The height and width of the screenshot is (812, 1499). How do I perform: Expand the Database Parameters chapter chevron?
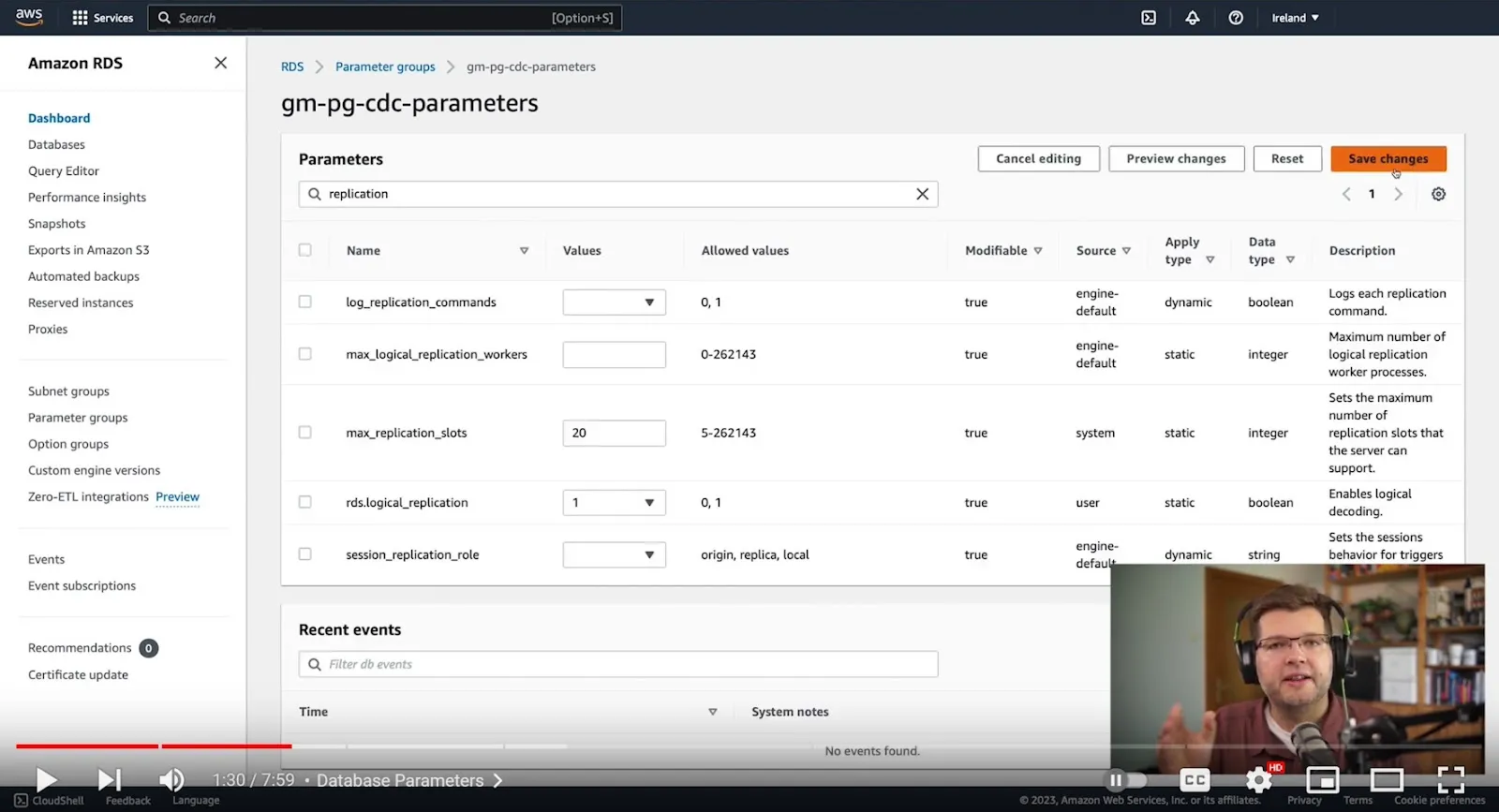[497, 780]
